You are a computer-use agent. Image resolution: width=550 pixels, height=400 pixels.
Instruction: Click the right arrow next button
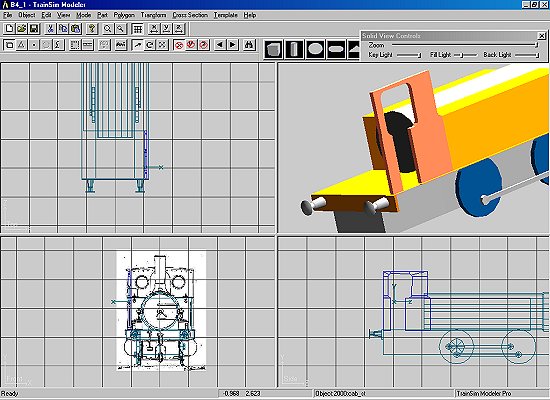(233, 45)
